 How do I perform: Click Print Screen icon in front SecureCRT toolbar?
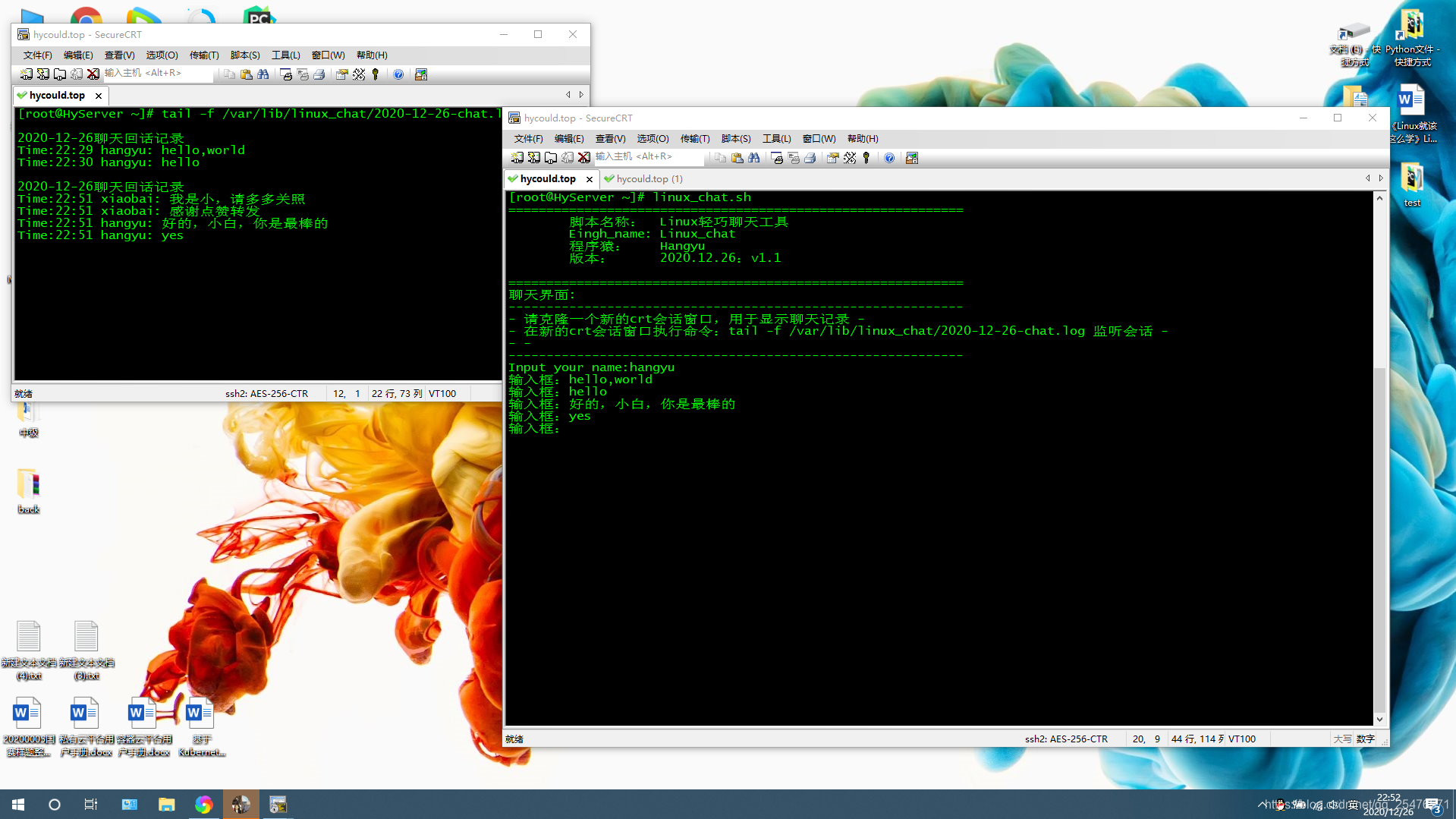click(x=777, y=157)
